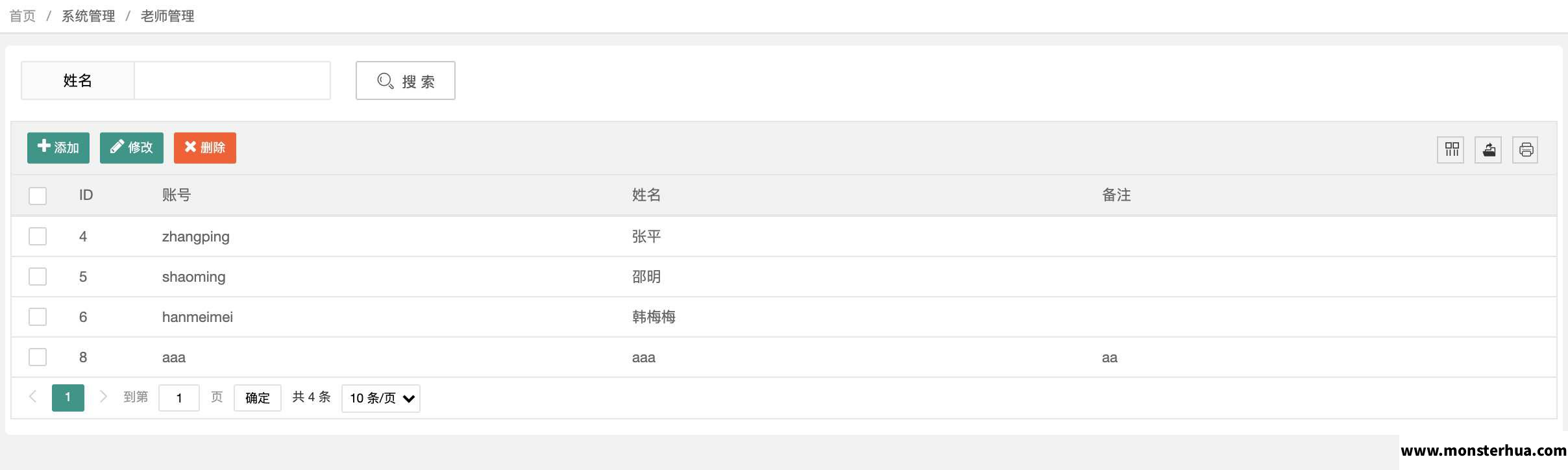Image resolution: width=1568 pixels, height=470 pixels.
Task: Tick the checkbox for ID 8
Action: 38,357
